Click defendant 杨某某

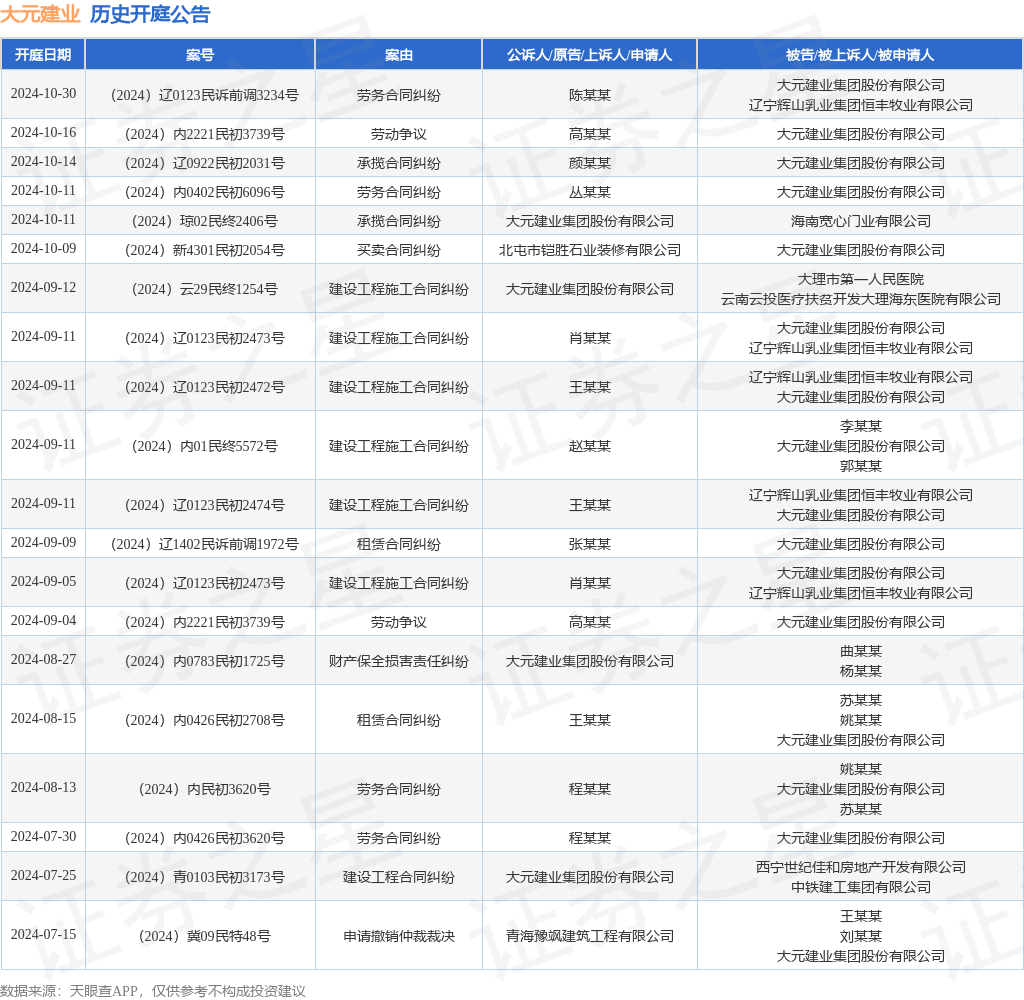pyautogui.click(x=861, y=671)
